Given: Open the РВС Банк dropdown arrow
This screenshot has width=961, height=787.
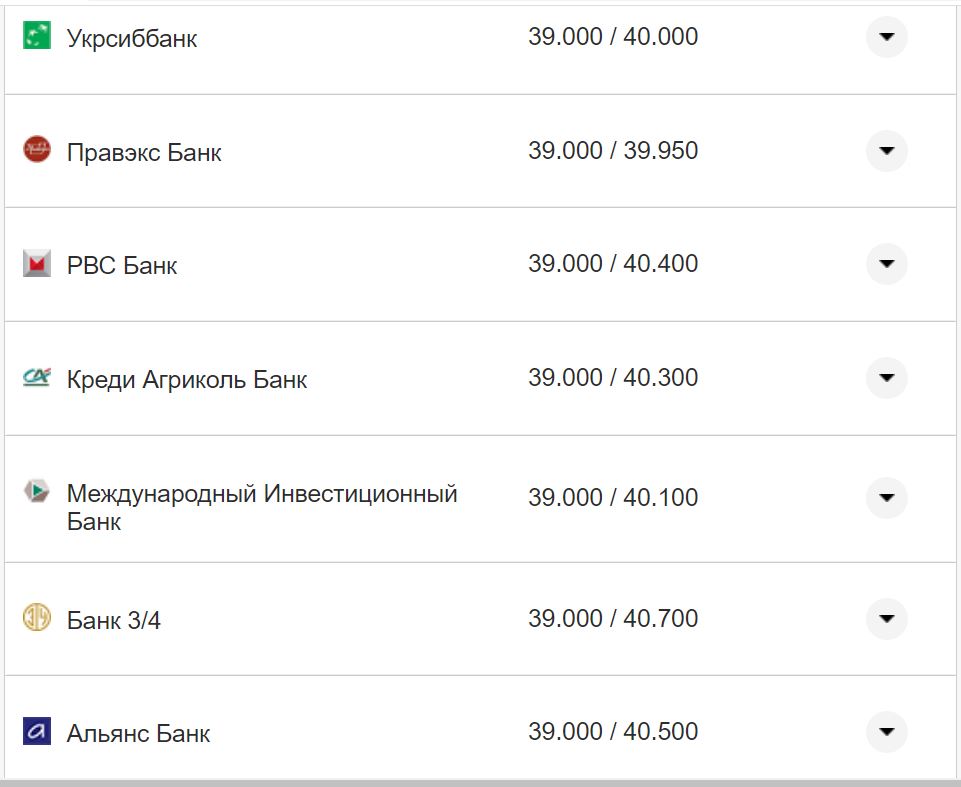Looking at the screenshot, I should point(886,264).
